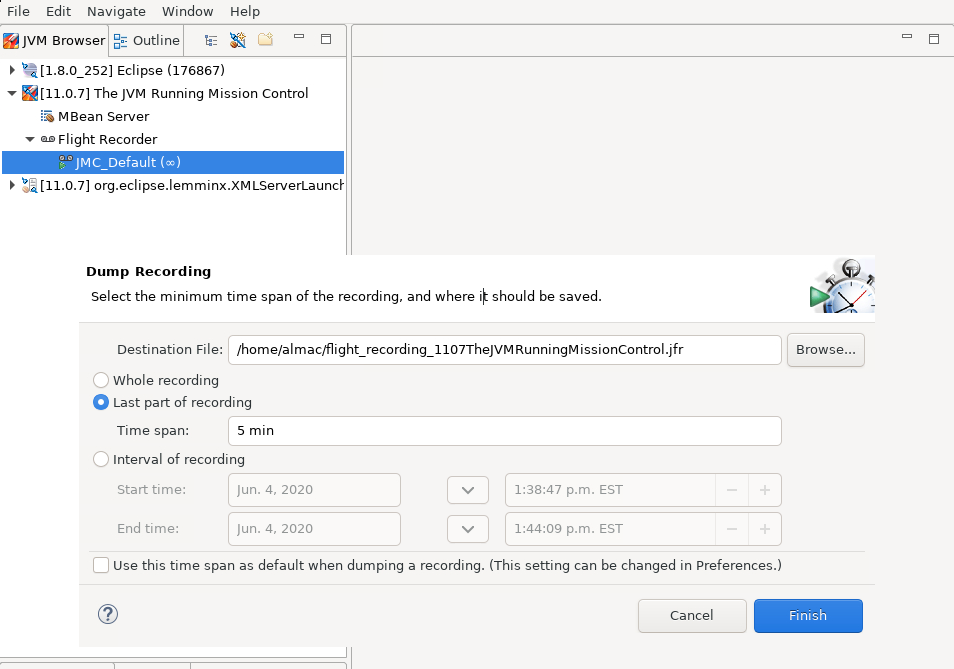The image size is (954, 669).
Task: Select the MBean Server icon
Action: pyautogui.click(x=47, y=116)
